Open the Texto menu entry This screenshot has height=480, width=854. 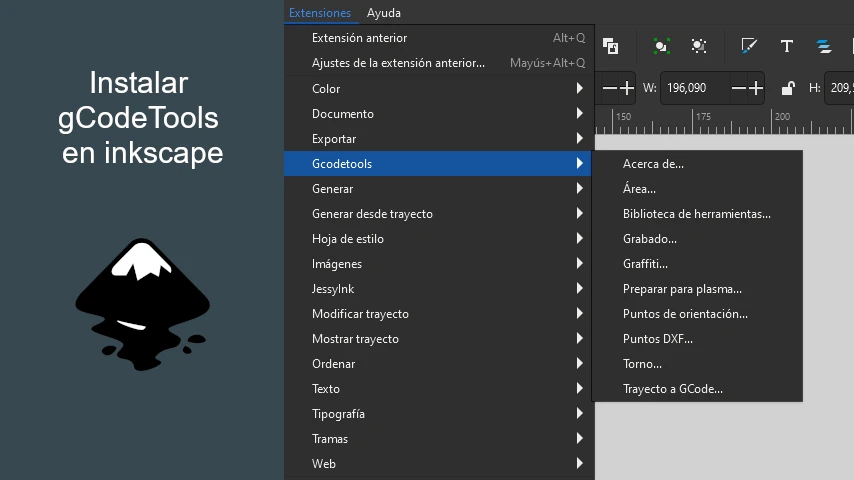pyautogui.click(x=437, y=389)
